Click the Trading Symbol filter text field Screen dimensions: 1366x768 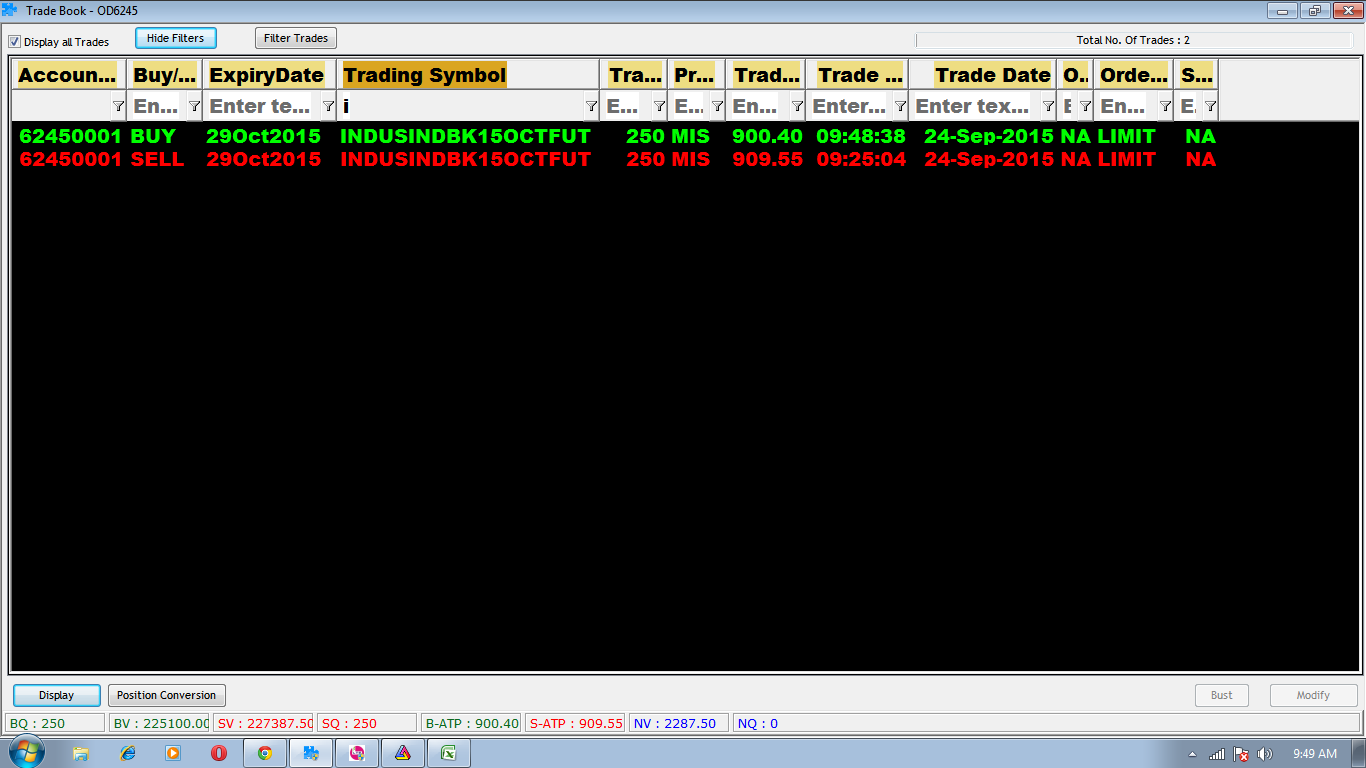(x=460, y=106)
